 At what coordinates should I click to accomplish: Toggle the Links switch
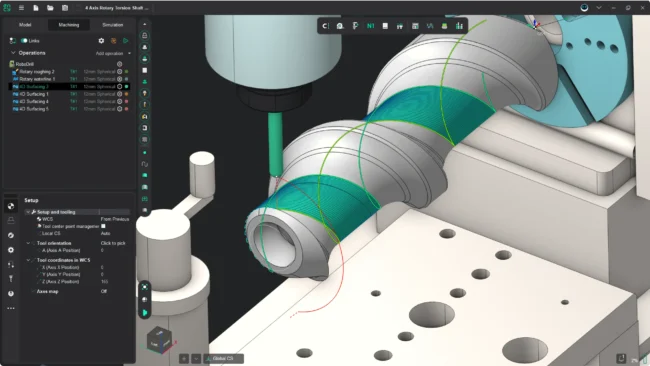(24, 41)
